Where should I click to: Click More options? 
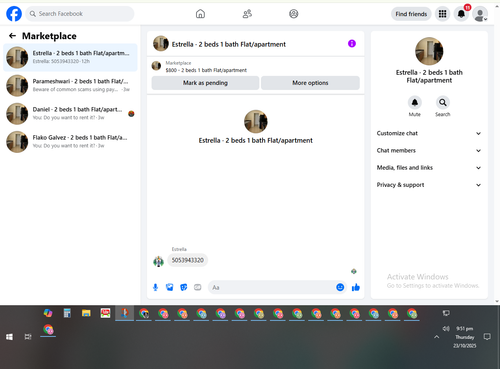coord(310,83)
